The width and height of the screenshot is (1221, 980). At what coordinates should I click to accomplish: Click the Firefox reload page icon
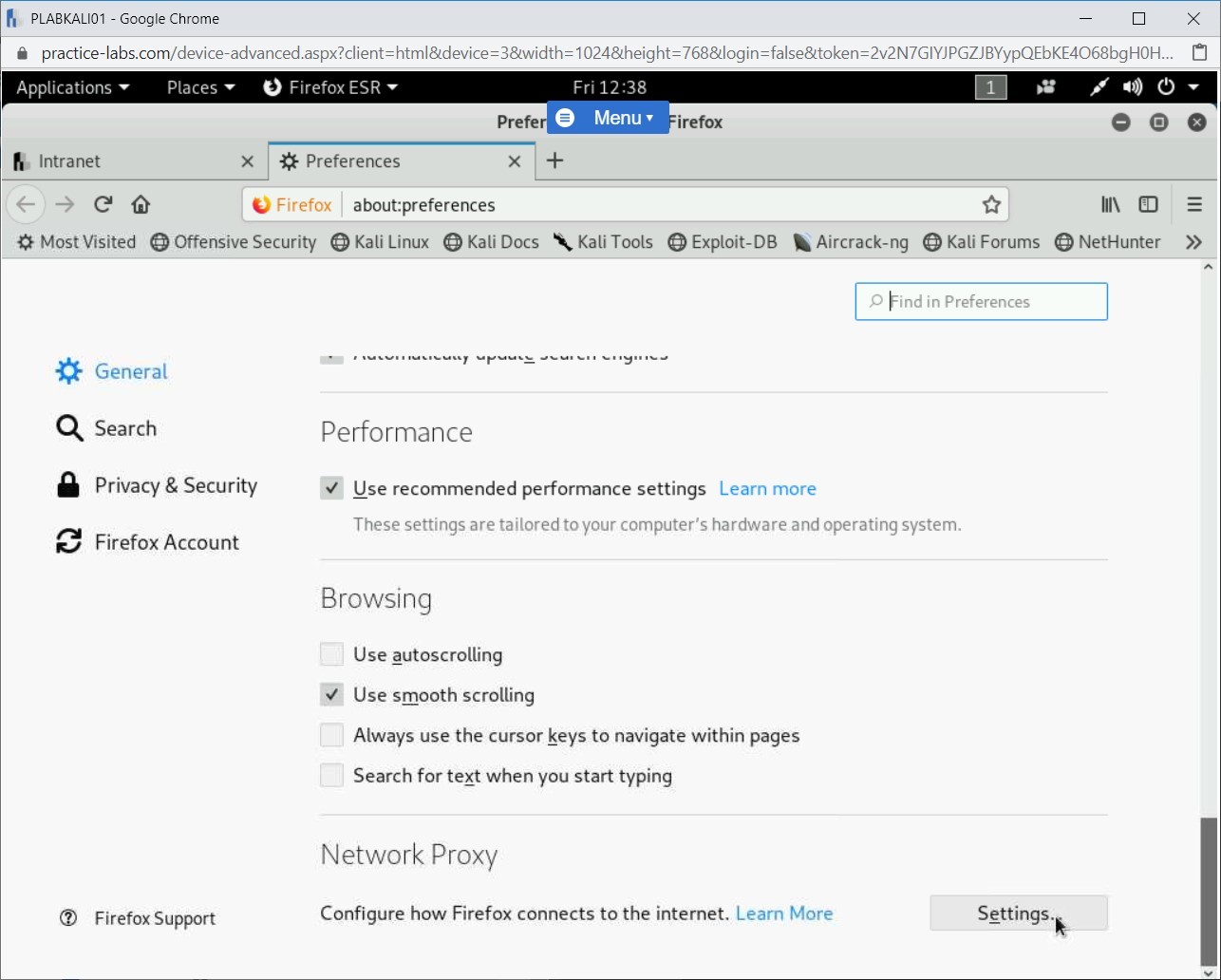click(103, 204)
